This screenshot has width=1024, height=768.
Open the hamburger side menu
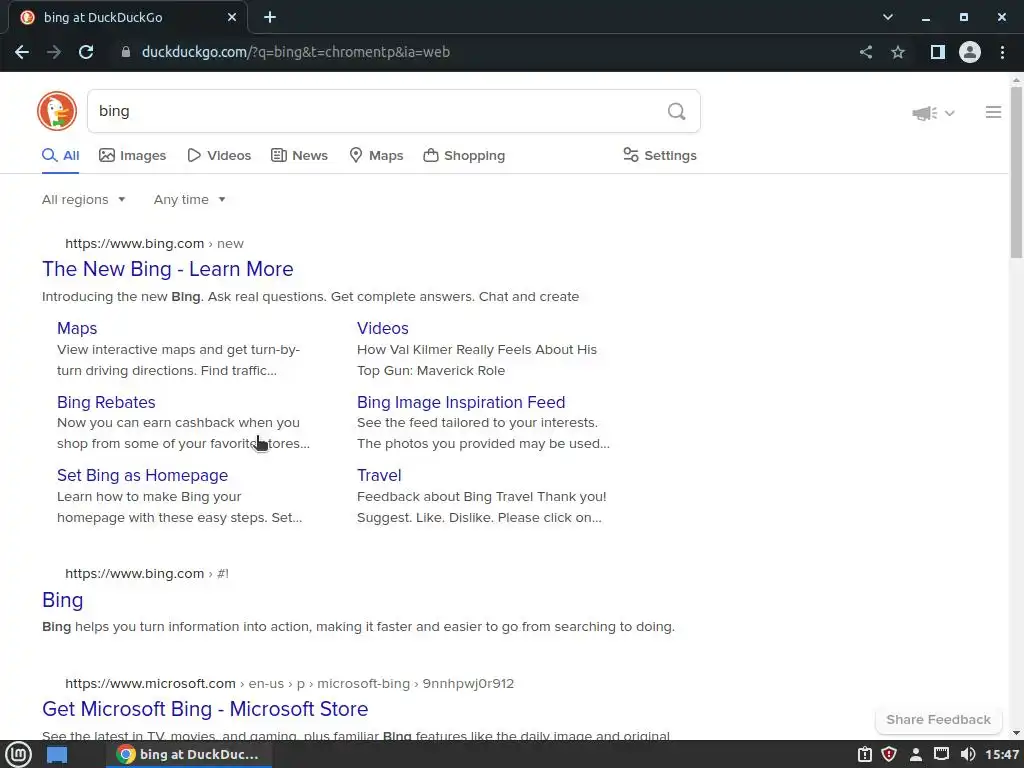click(x=993, y=112)
